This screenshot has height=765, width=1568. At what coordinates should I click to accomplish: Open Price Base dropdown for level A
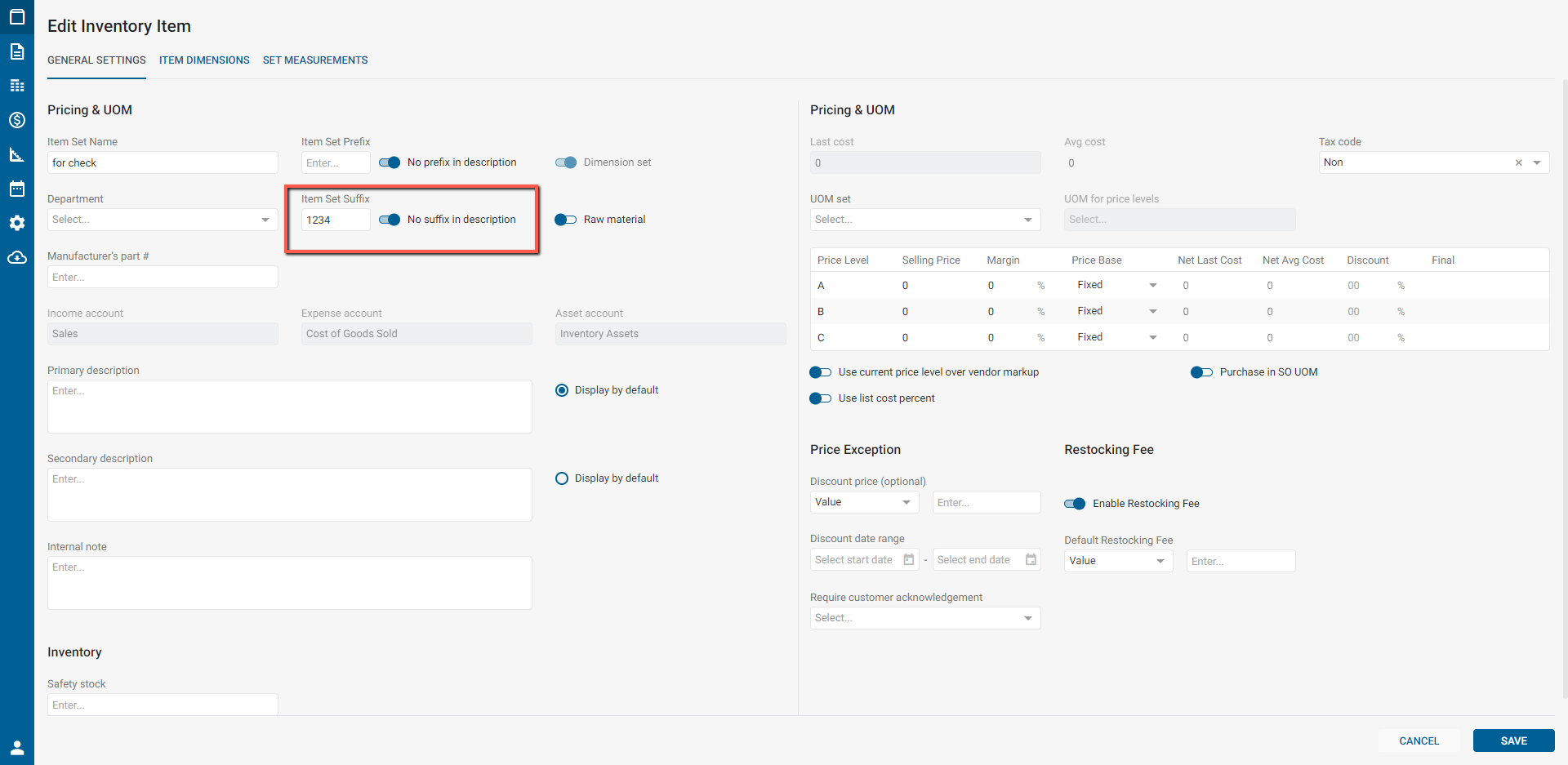pyautogui.click(x=1116, y=285)
